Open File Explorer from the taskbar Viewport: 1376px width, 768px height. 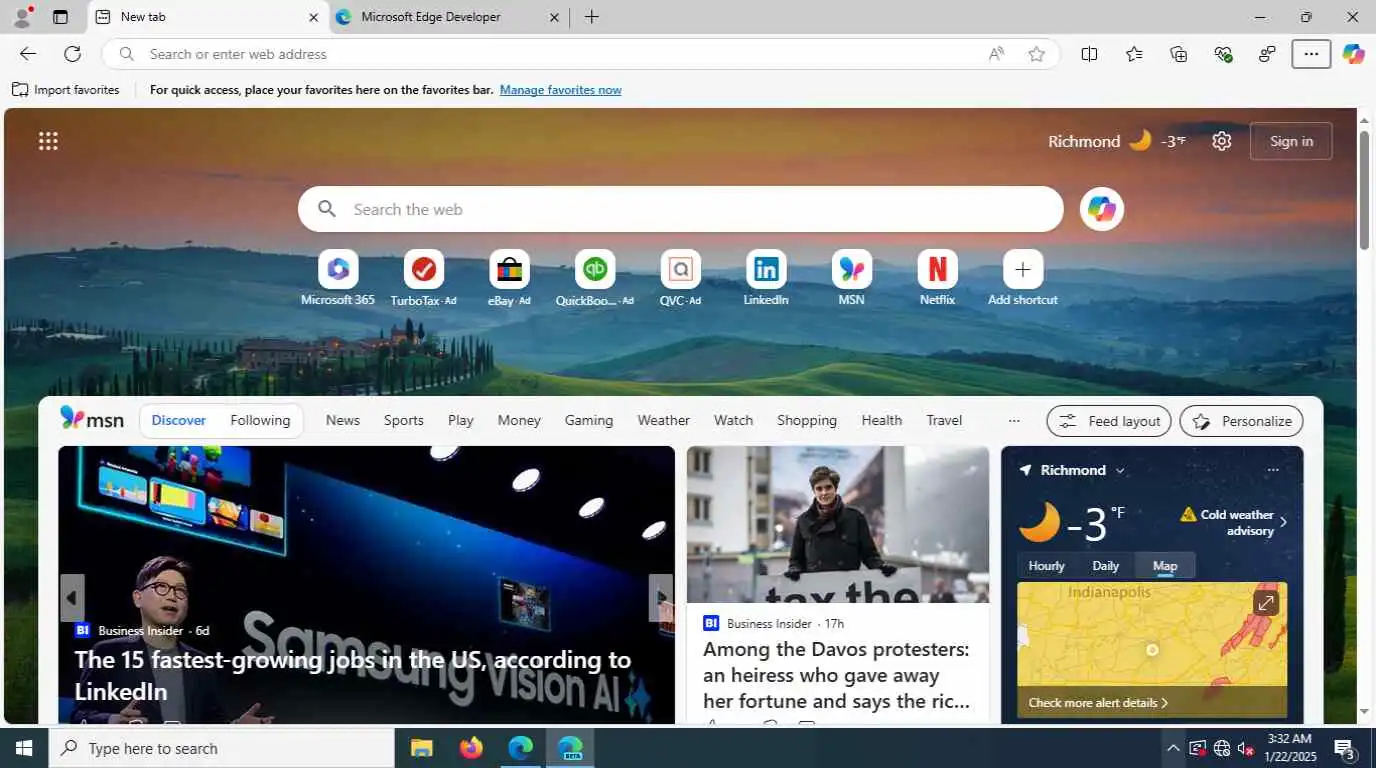(x=421, y=748)
